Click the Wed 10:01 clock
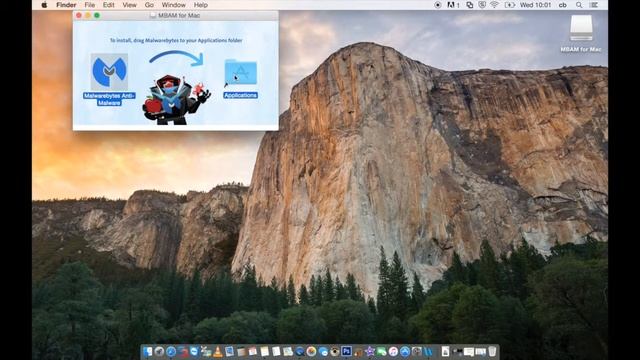Screen dimensions: 640x360 (536, 5)
